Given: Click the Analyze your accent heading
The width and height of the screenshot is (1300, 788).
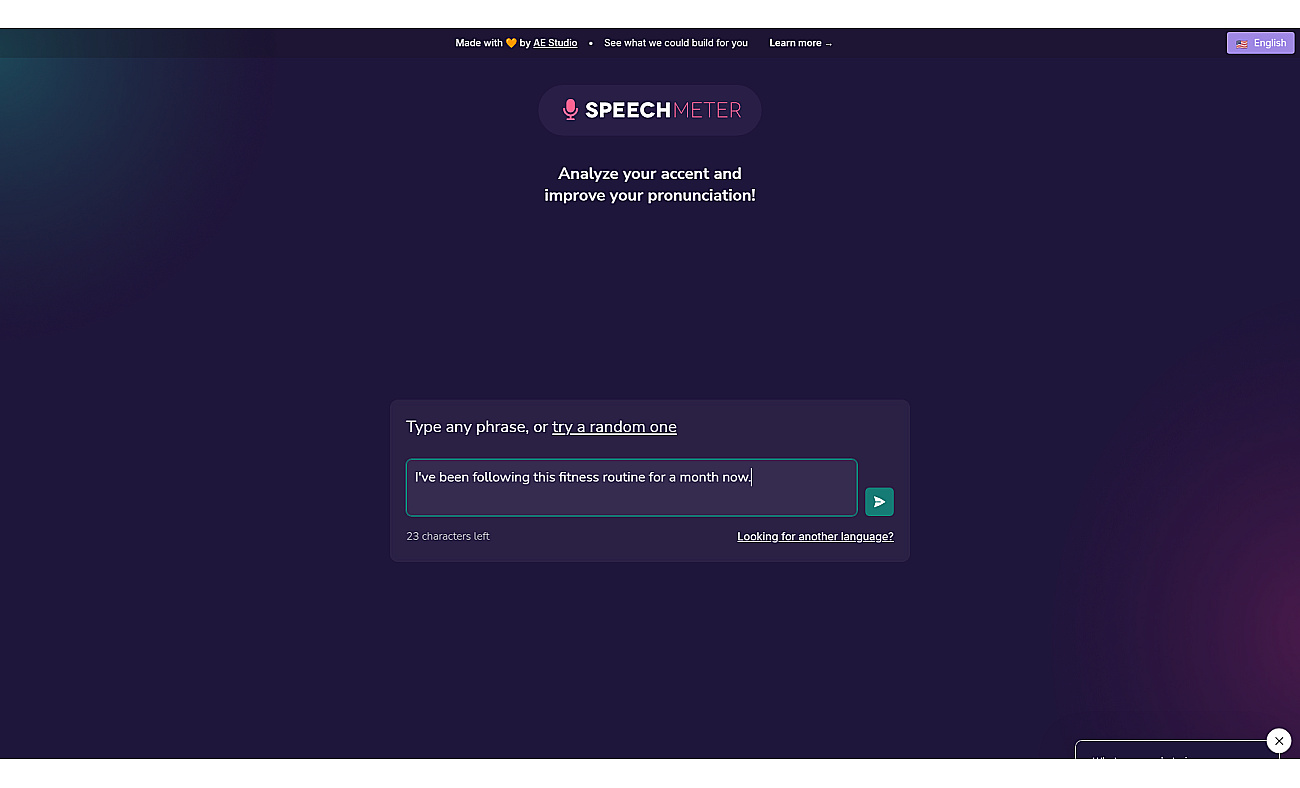Looking at the screenshot, I should tap(650, 185).
